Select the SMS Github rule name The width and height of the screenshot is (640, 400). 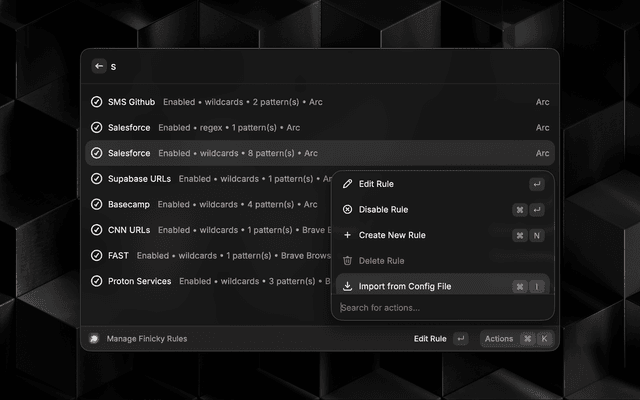(x=131, y=102)
